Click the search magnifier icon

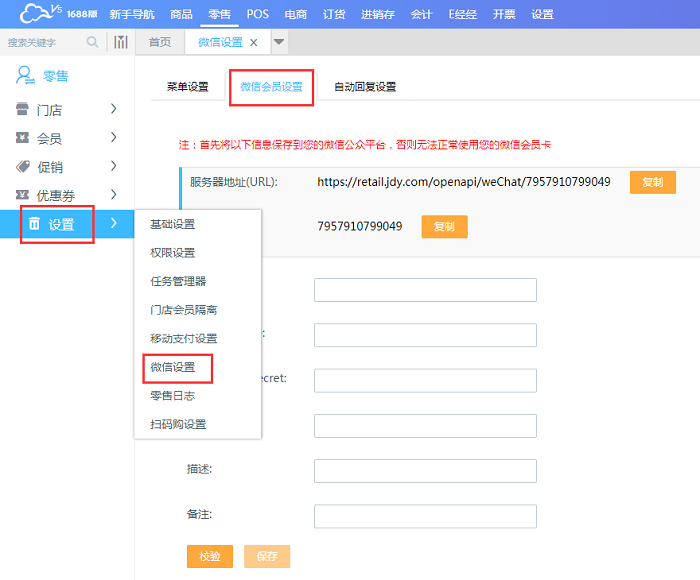(93, 42)
